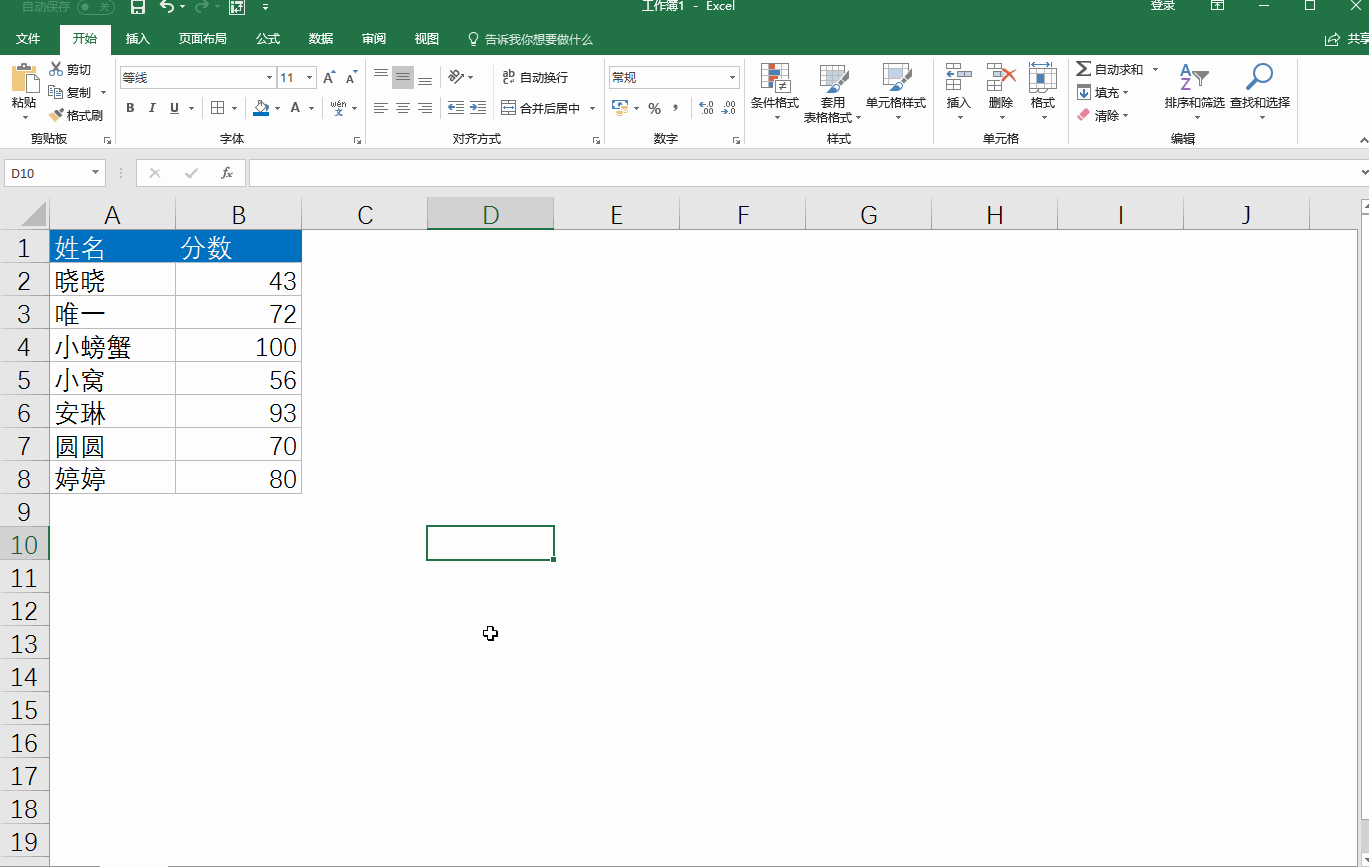Select cell B4 containing 100
Viewport: 1369px width, 867px height.
[238, 347]
